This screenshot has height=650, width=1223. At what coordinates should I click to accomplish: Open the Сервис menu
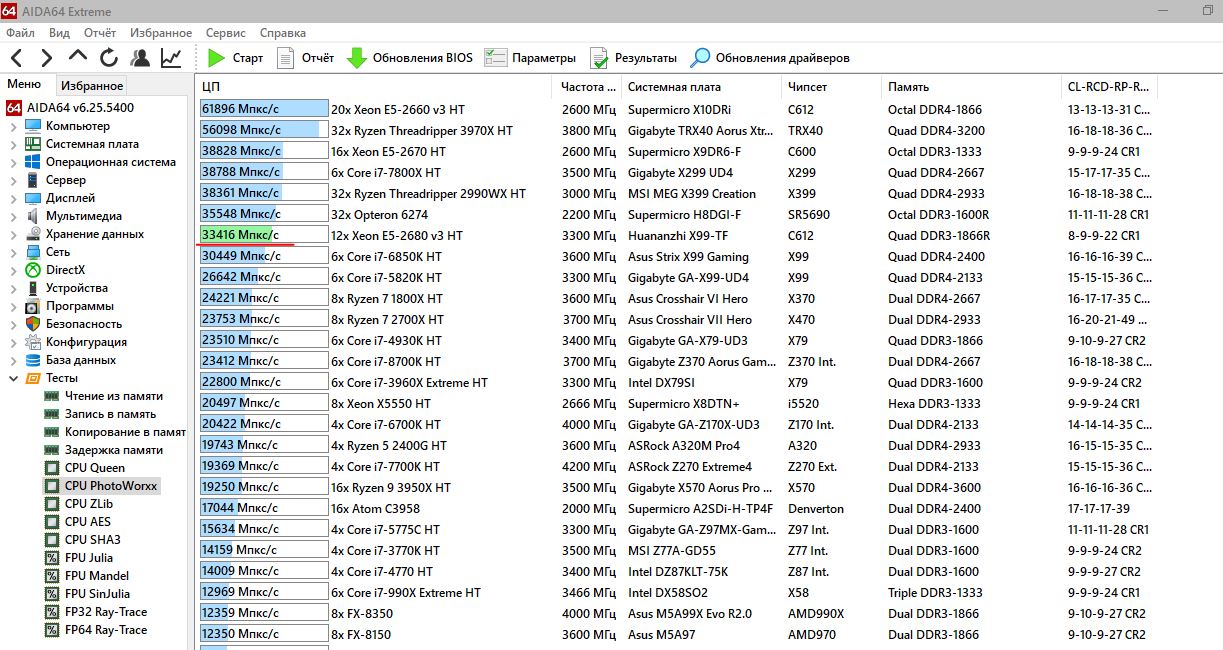tap(225, 33)
